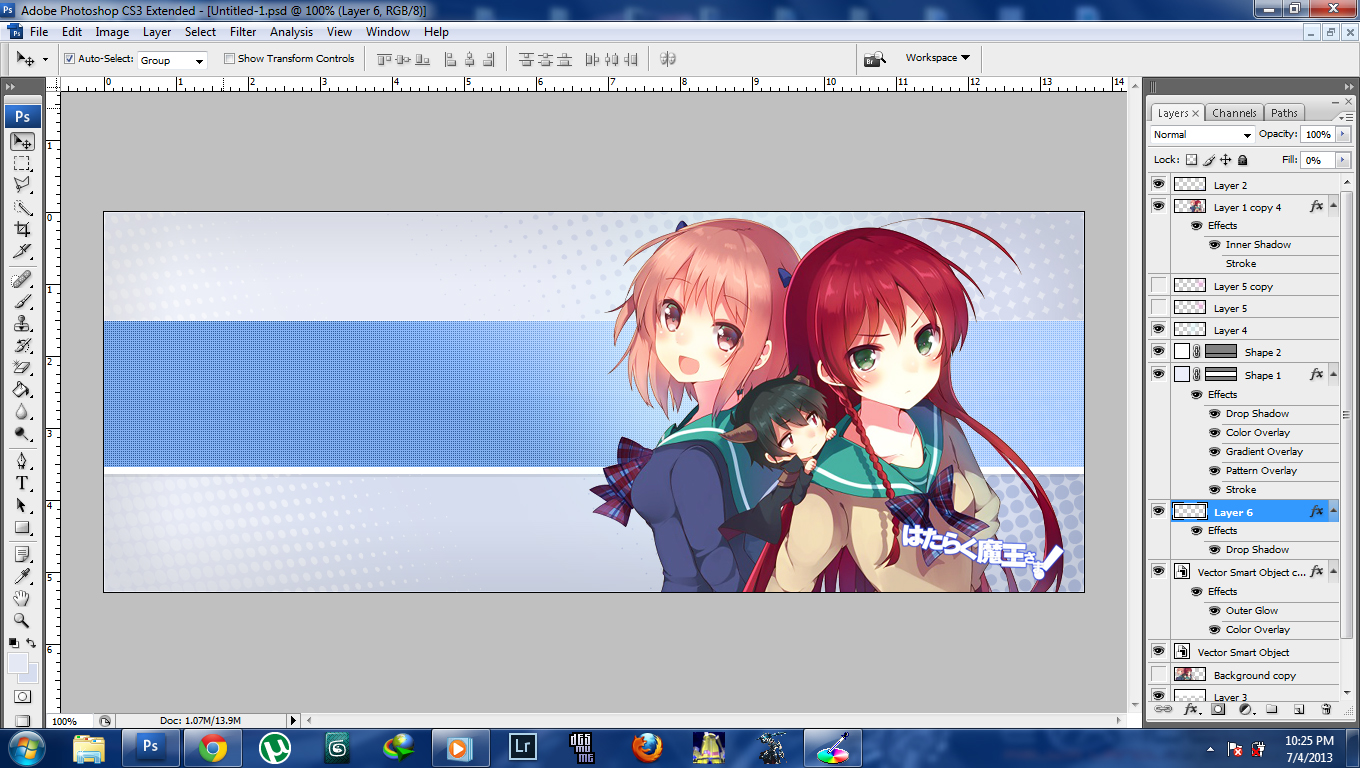Select the Rectangular Marquee tool
Image resolution: width=1360 pixels, height=768 pixels.
[22, 164]
